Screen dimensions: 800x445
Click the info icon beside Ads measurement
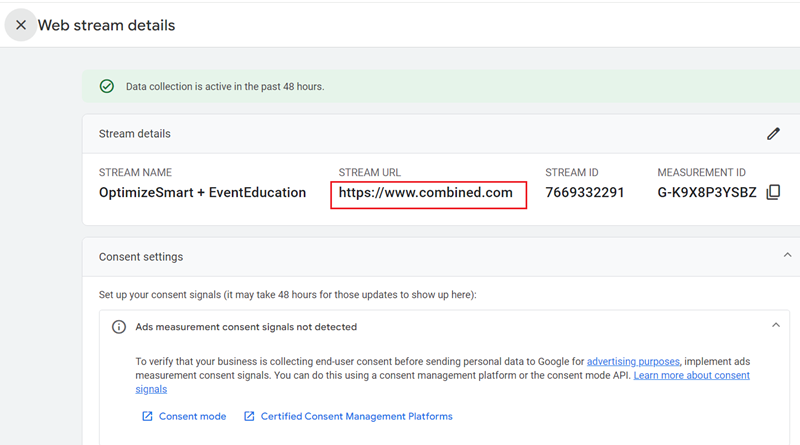pyautogui.click(x=119, y=327)
